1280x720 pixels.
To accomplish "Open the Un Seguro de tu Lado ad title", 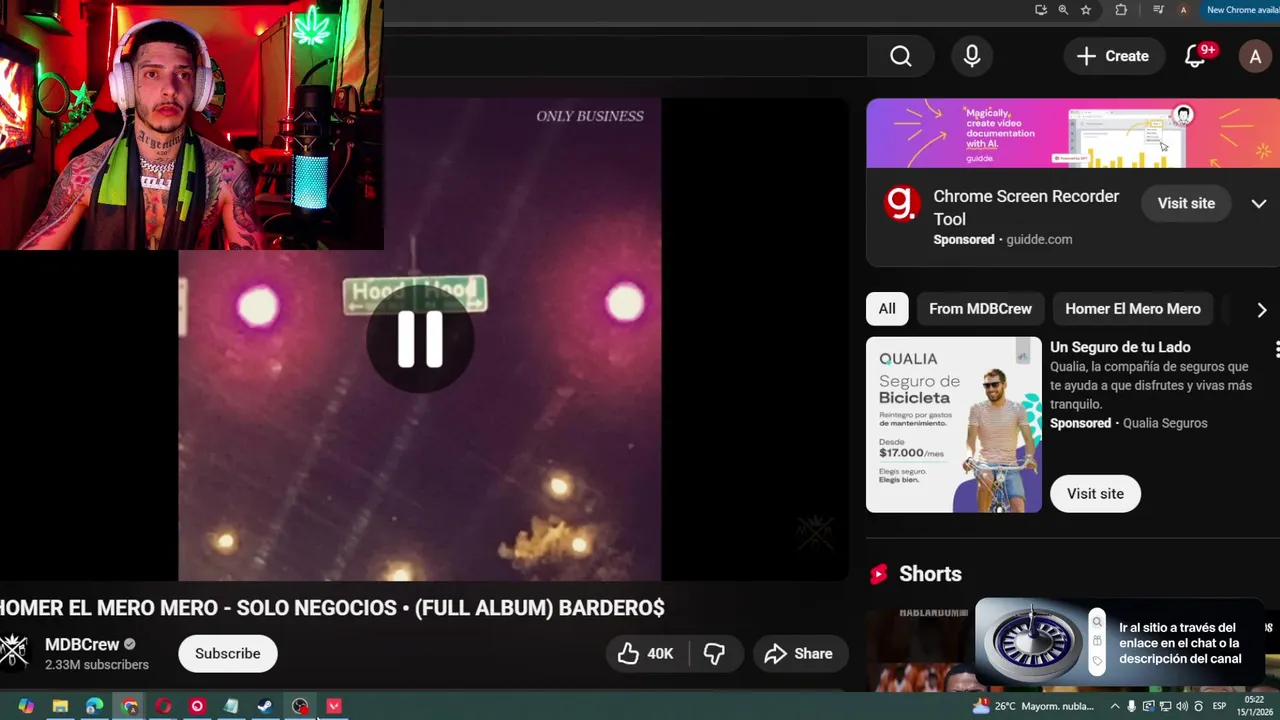I will tap(1120, 347).
